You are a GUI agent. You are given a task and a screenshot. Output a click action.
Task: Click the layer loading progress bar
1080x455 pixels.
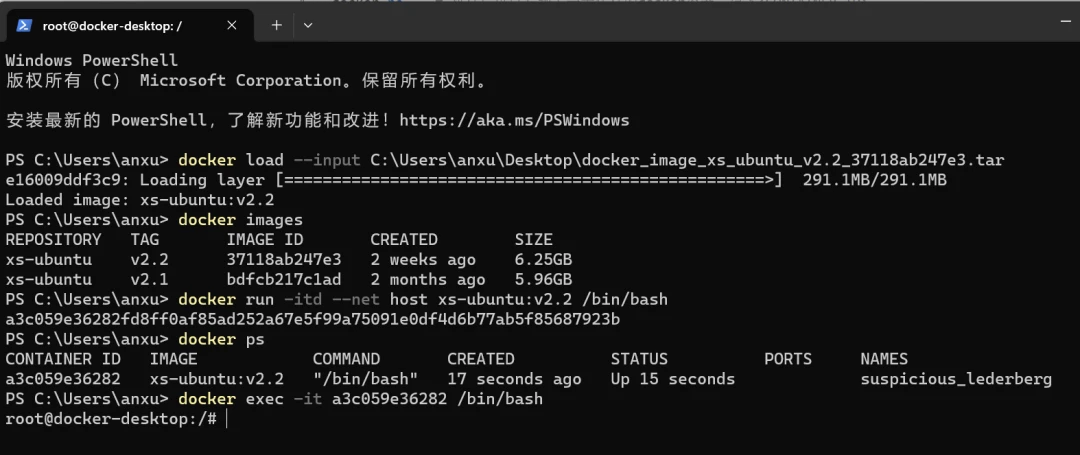(x=528, y=180)
